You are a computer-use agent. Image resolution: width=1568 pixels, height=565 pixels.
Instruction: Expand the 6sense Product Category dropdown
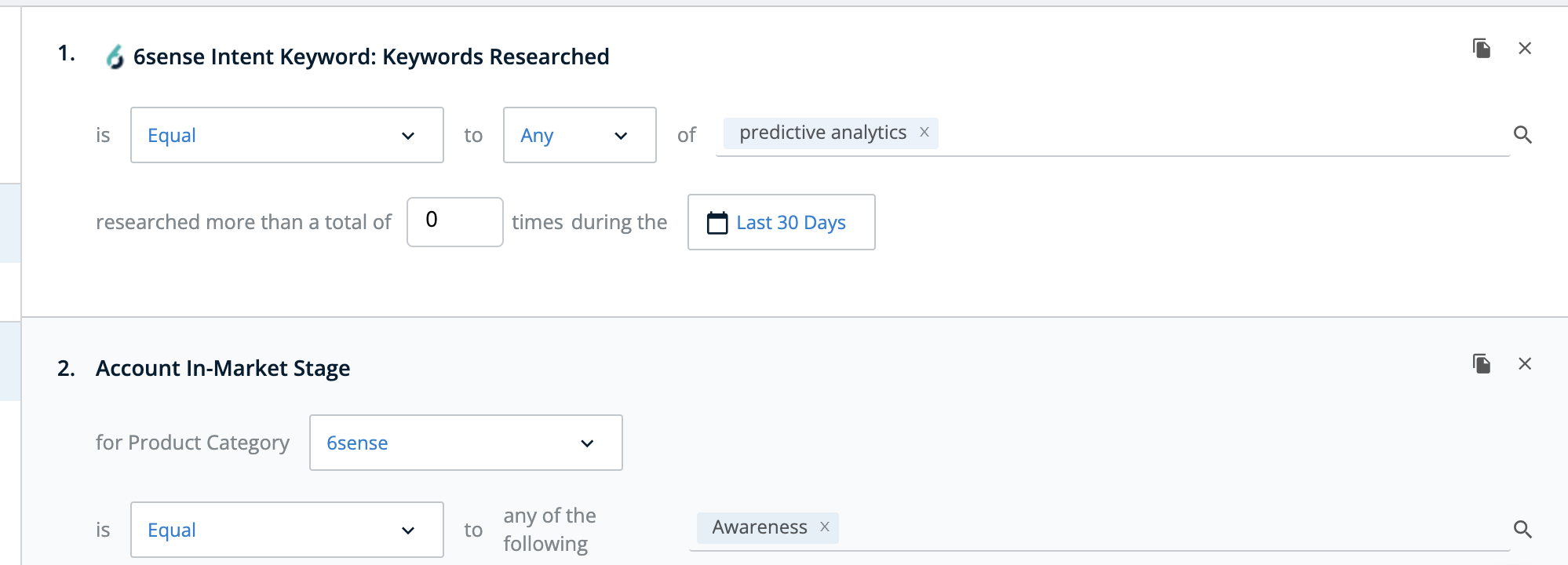pos(466,443)
